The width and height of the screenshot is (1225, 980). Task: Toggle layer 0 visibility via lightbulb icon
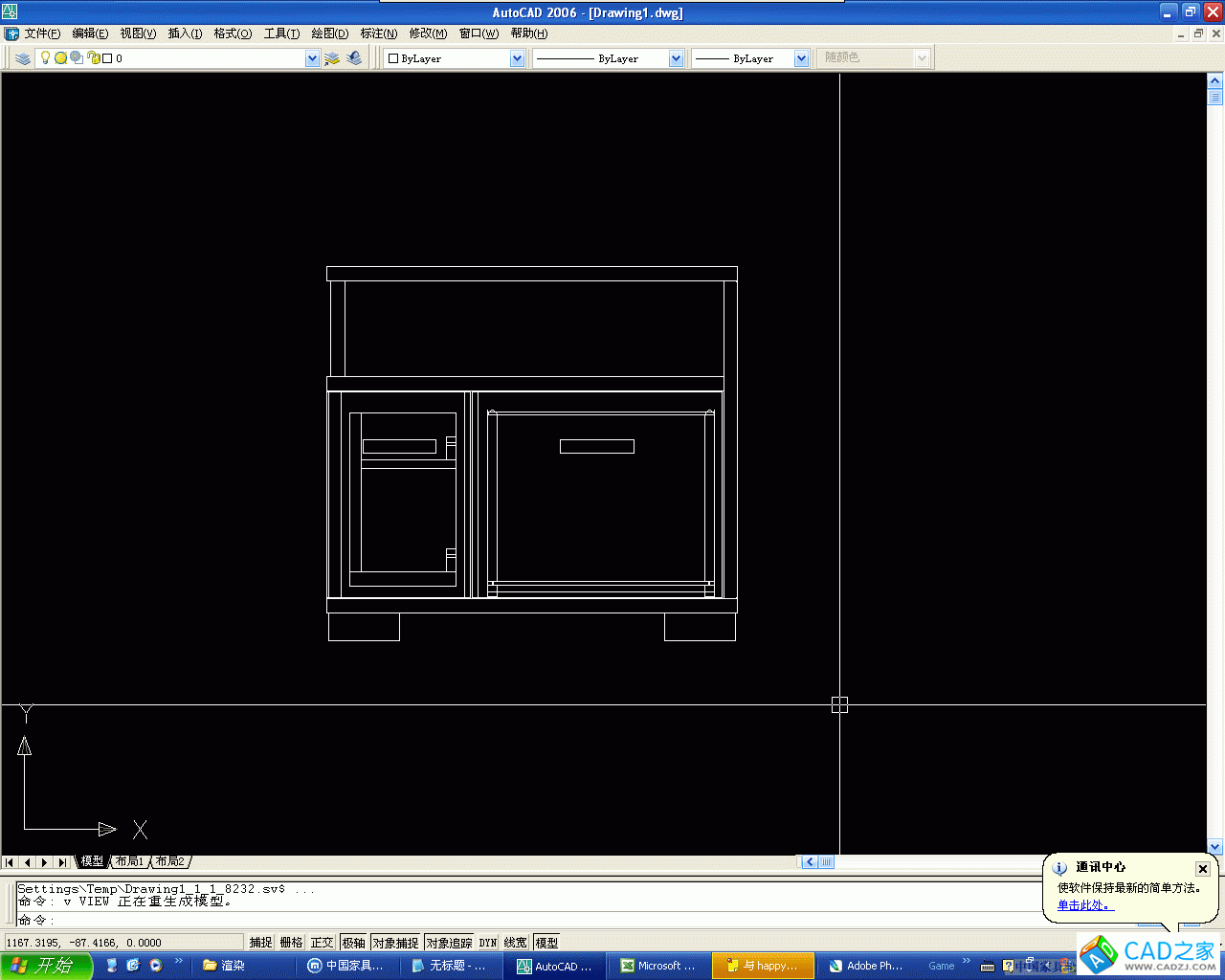coord(45,57)
